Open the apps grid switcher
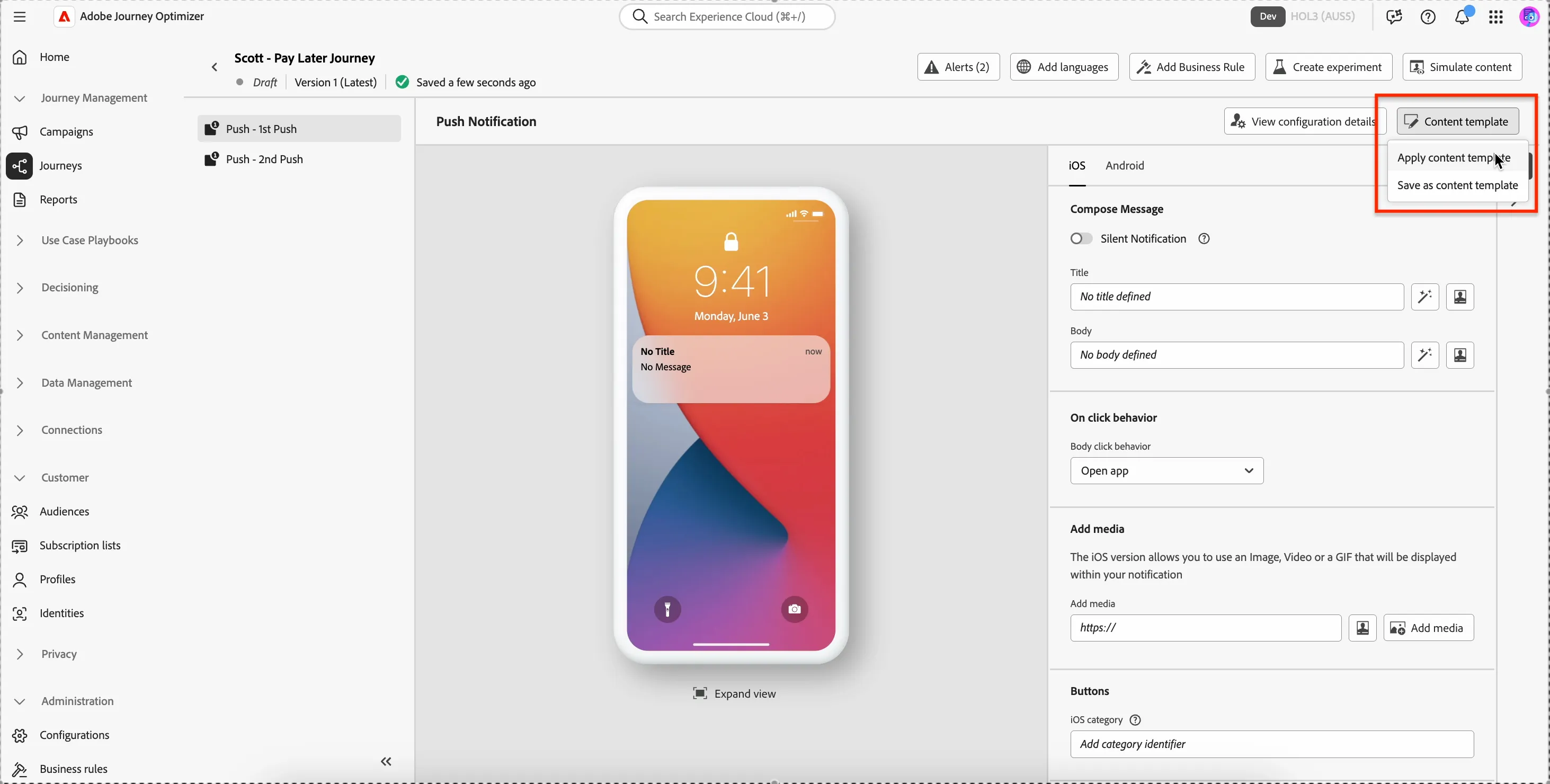This screenshot has width=1550, height=784. click(1496, 17)
